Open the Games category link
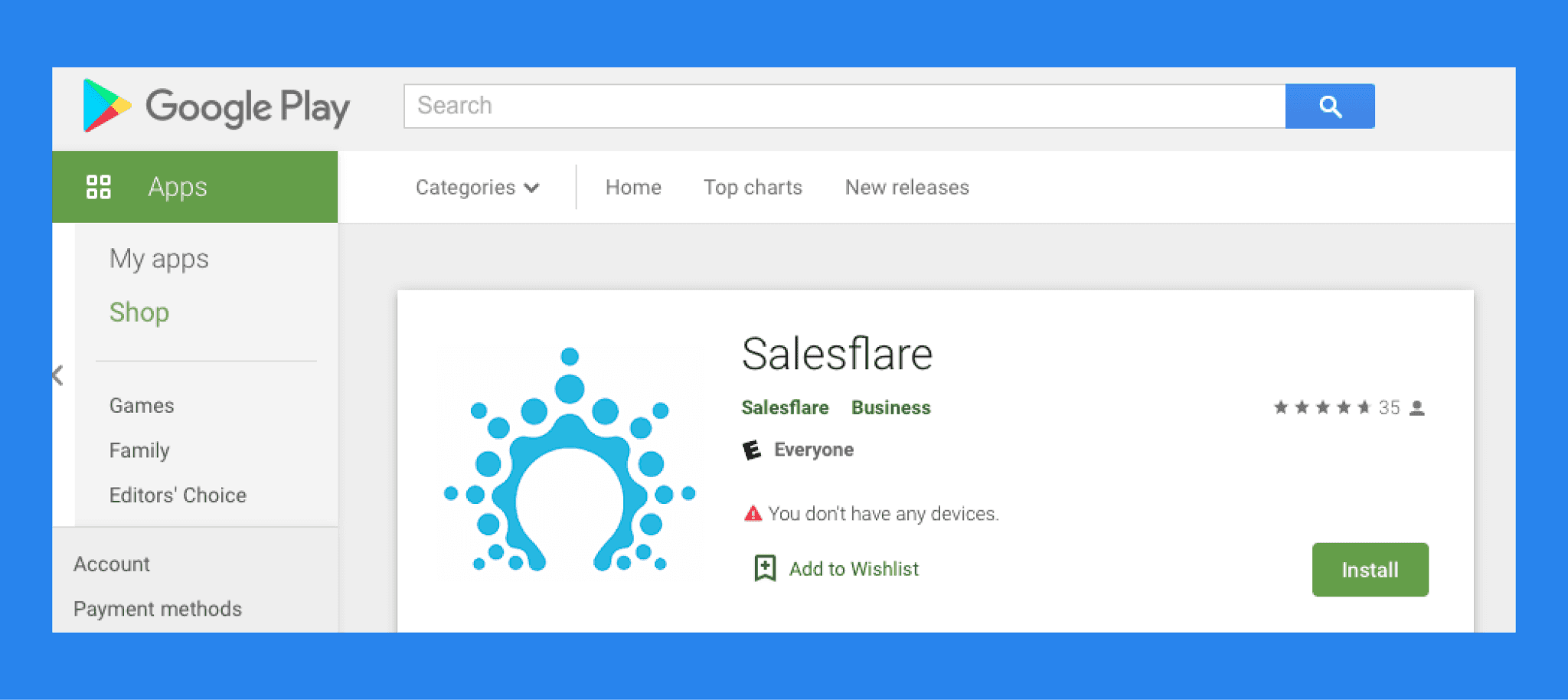This screenshot has width=1568, height=700. (142, 406)
